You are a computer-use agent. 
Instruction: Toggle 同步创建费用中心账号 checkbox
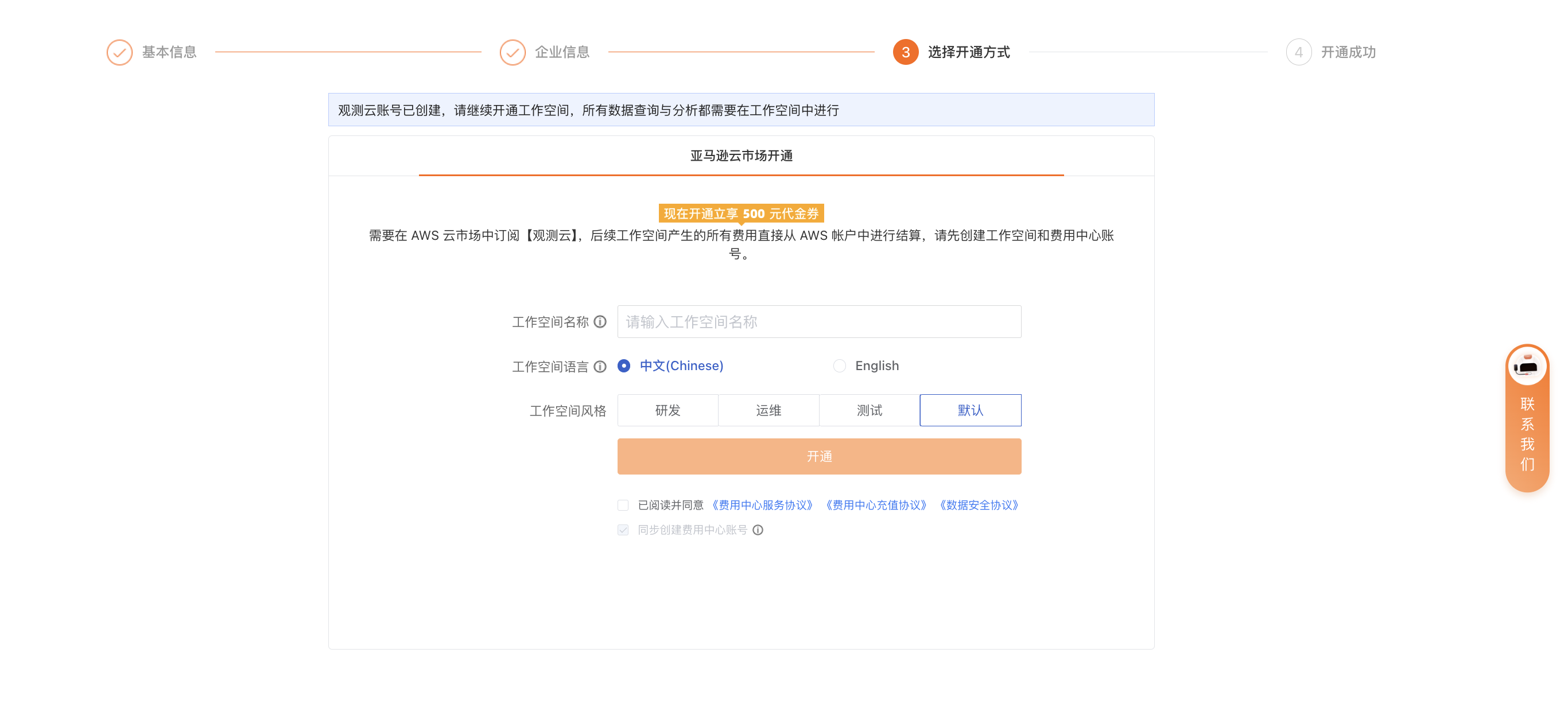click(x=623, y=530)
